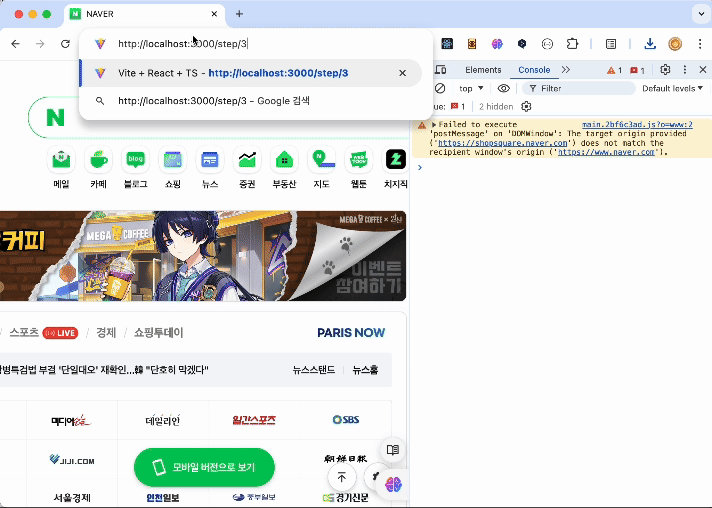Click the dark hexagon extension icon
This screenshot has height=508, width=712.
[522, 44]
